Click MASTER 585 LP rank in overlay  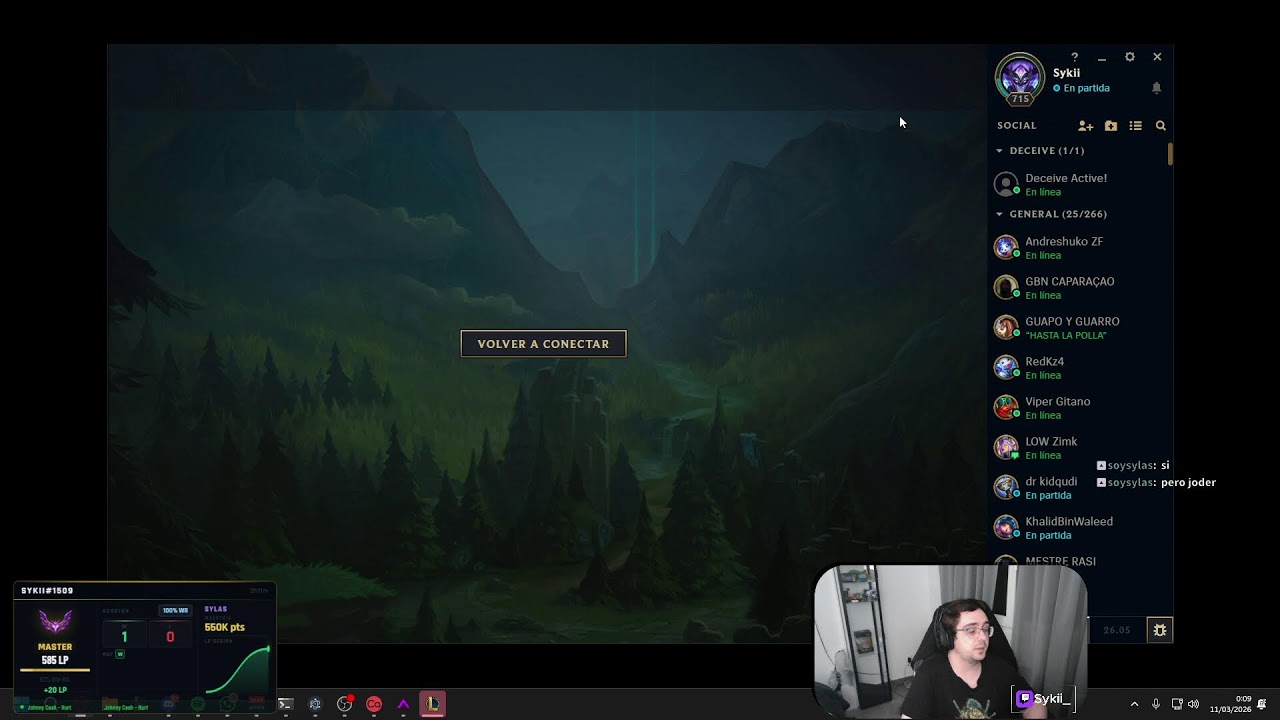55,654
